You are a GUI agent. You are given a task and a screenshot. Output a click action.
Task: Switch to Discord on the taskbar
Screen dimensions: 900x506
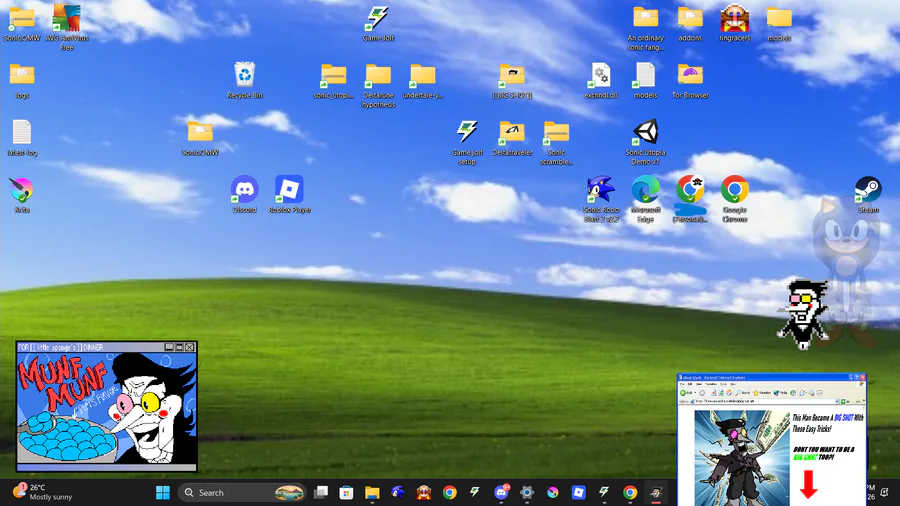[501, 492]
